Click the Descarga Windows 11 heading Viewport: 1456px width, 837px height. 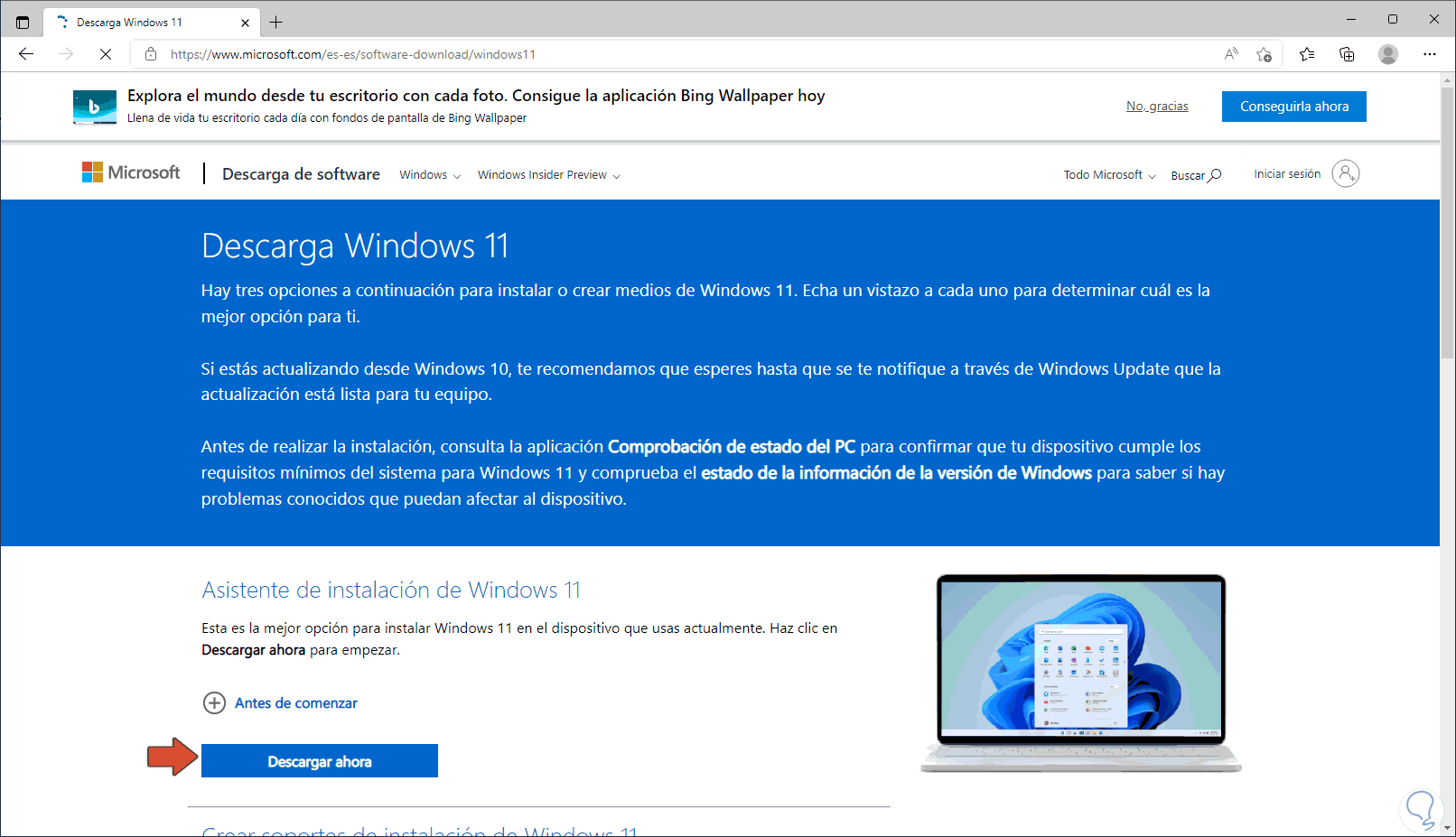click(355, 246)
